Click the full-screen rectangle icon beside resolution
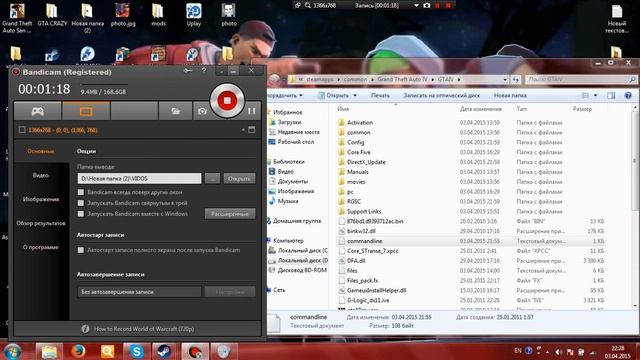The width and height of the screenshot is (640, 360). tap(252, 130)
